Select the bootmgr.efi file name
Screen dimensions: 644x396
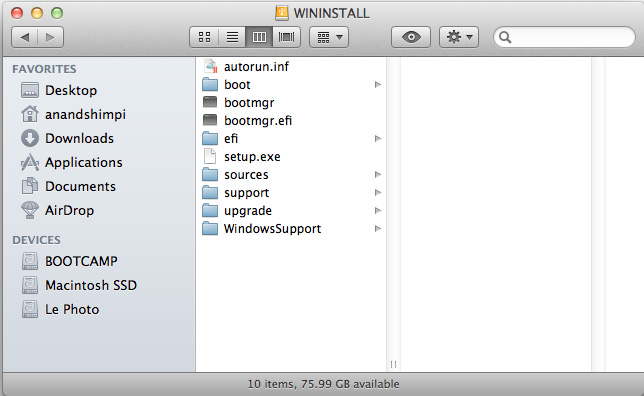click(x=258, y=121)
